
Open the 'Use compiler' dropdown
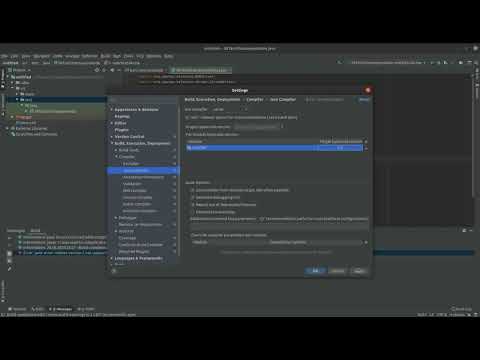point(230,109)
